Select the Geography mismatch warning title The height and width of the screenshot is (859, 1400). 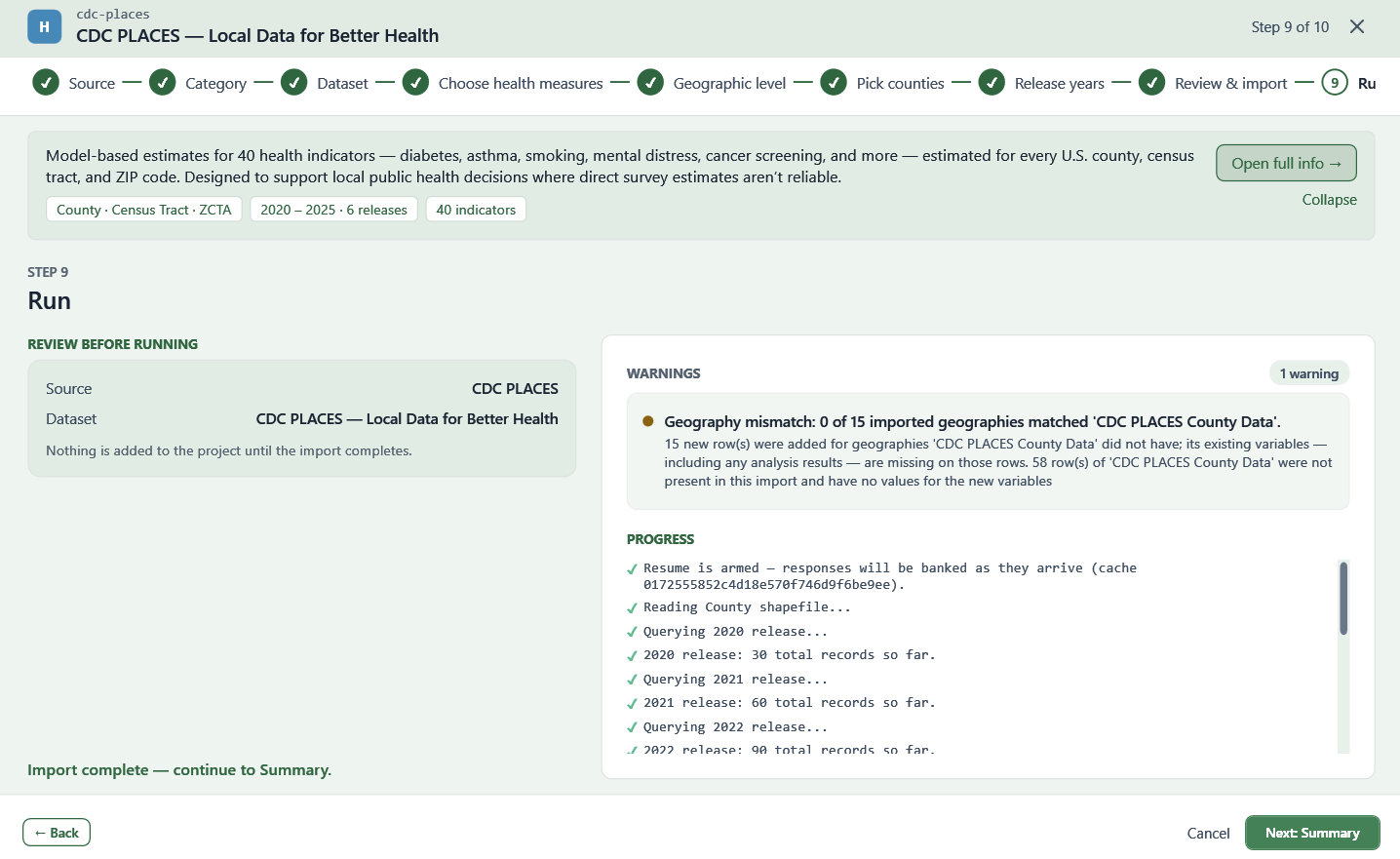(972, 422)
